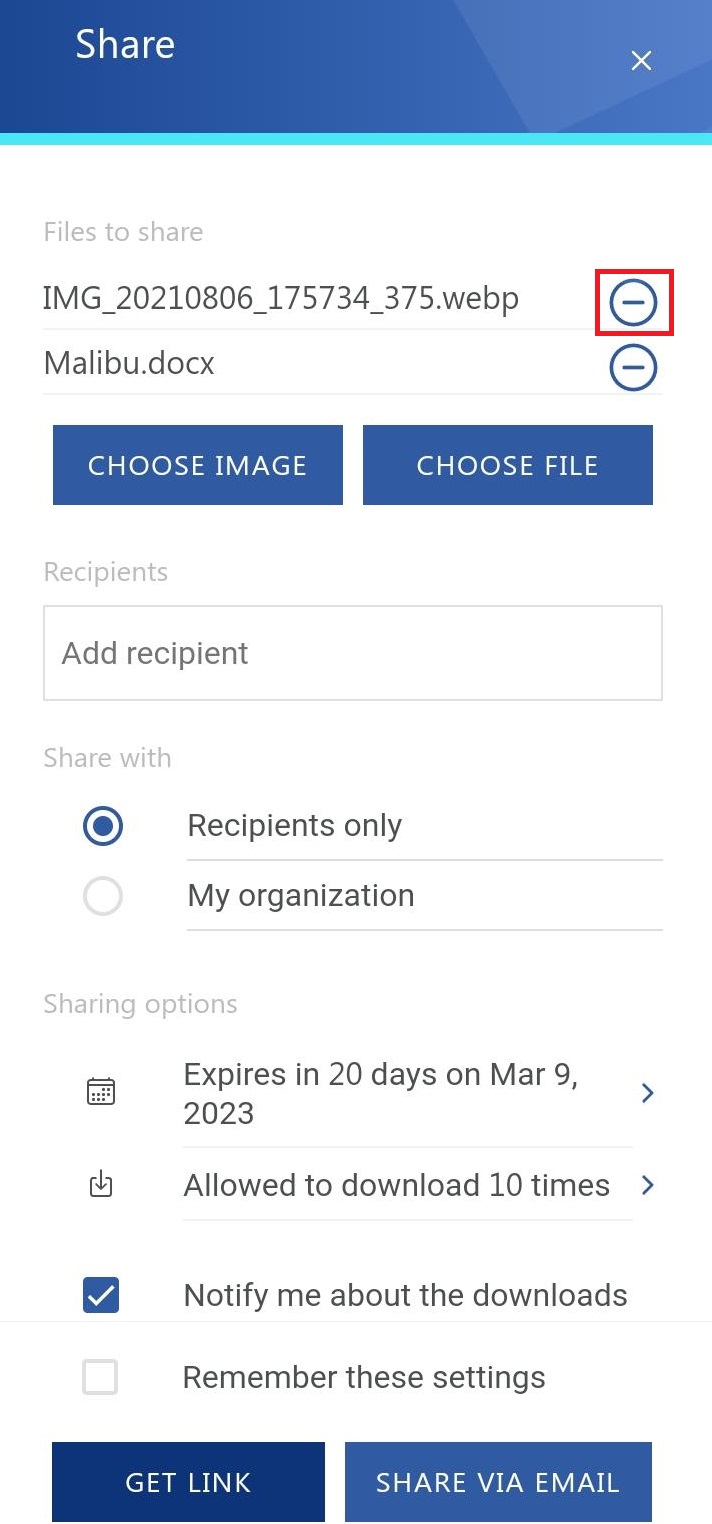This screenshot has width=712, height=1524.
Task: Open the Expires in 20 days setting
Action: point(381,1093)
